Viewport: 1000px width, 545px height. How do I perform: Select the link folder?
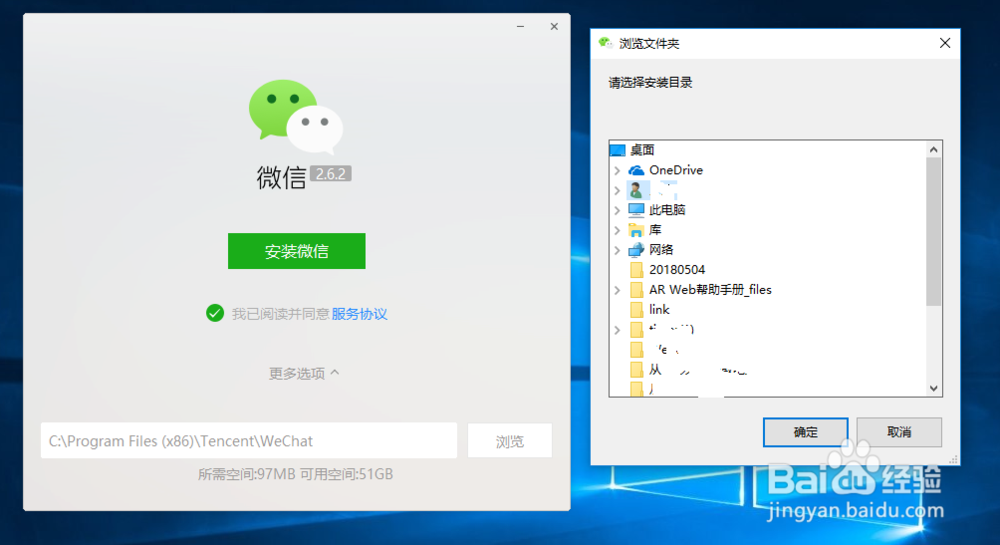[659, 309]
